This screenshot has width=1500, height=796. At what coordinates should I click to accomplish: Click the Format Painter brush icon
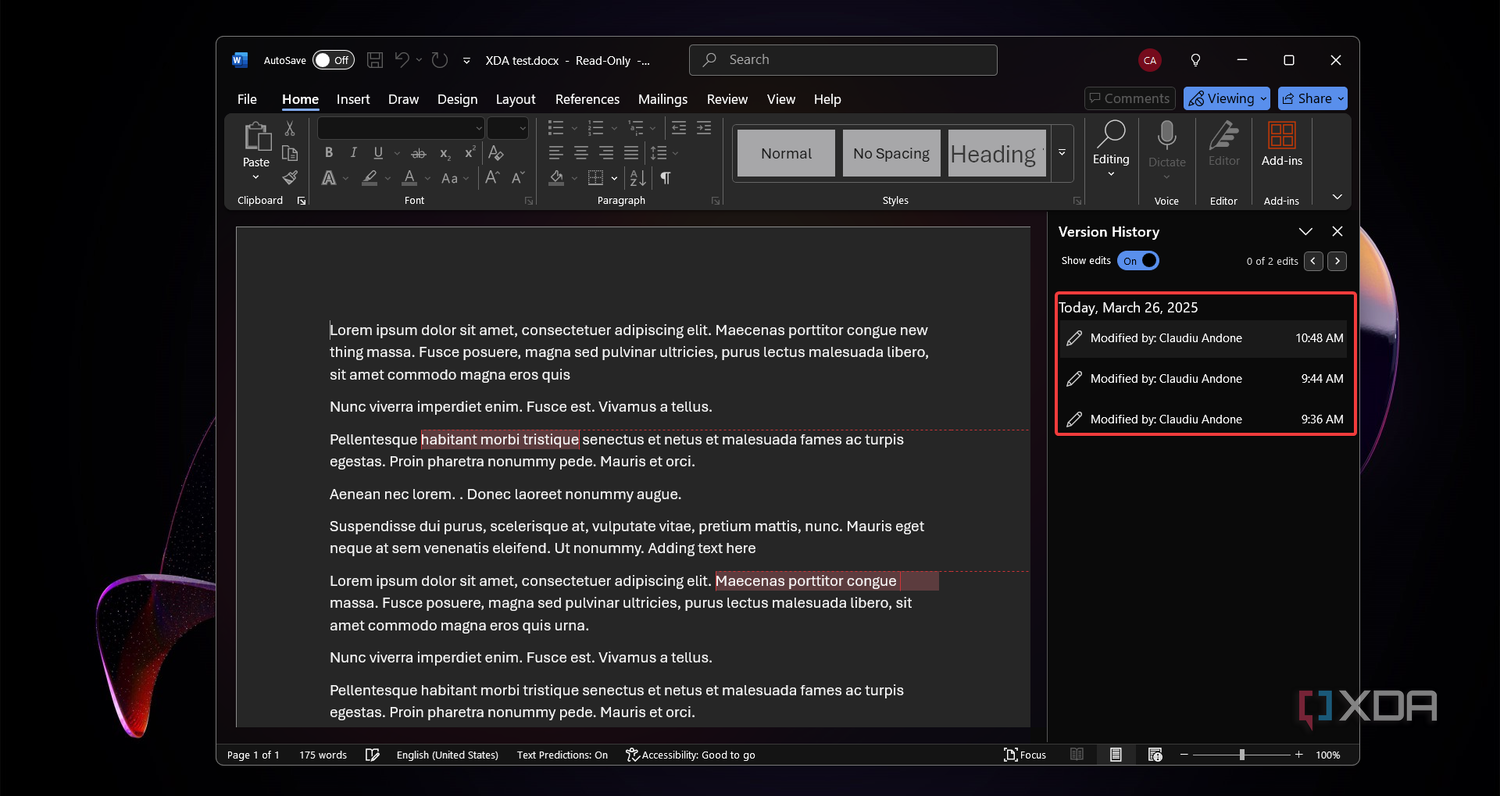tap(290, 178)
